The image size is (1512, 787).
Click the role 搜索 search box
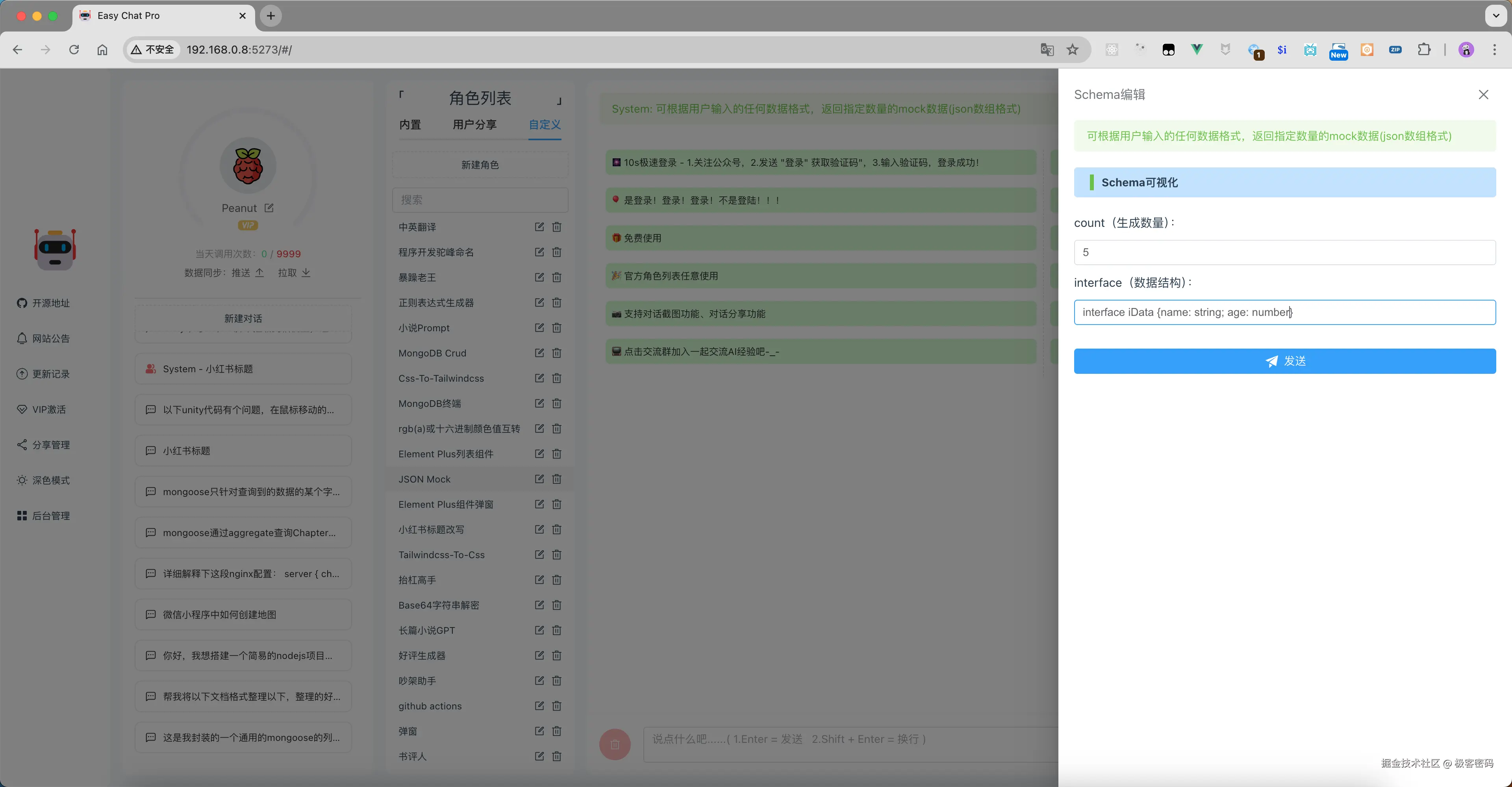[480, 200]
